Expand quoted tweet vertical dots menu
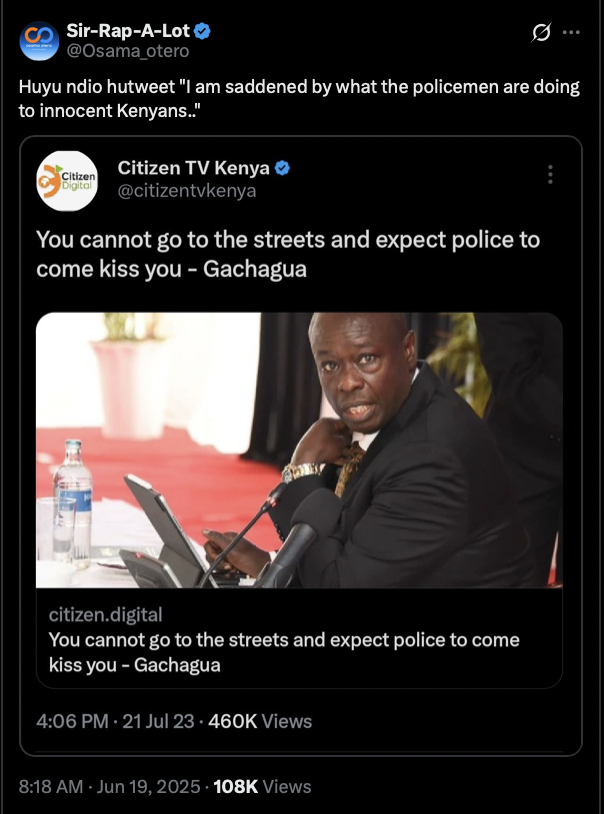 click(x=551, y=174)
